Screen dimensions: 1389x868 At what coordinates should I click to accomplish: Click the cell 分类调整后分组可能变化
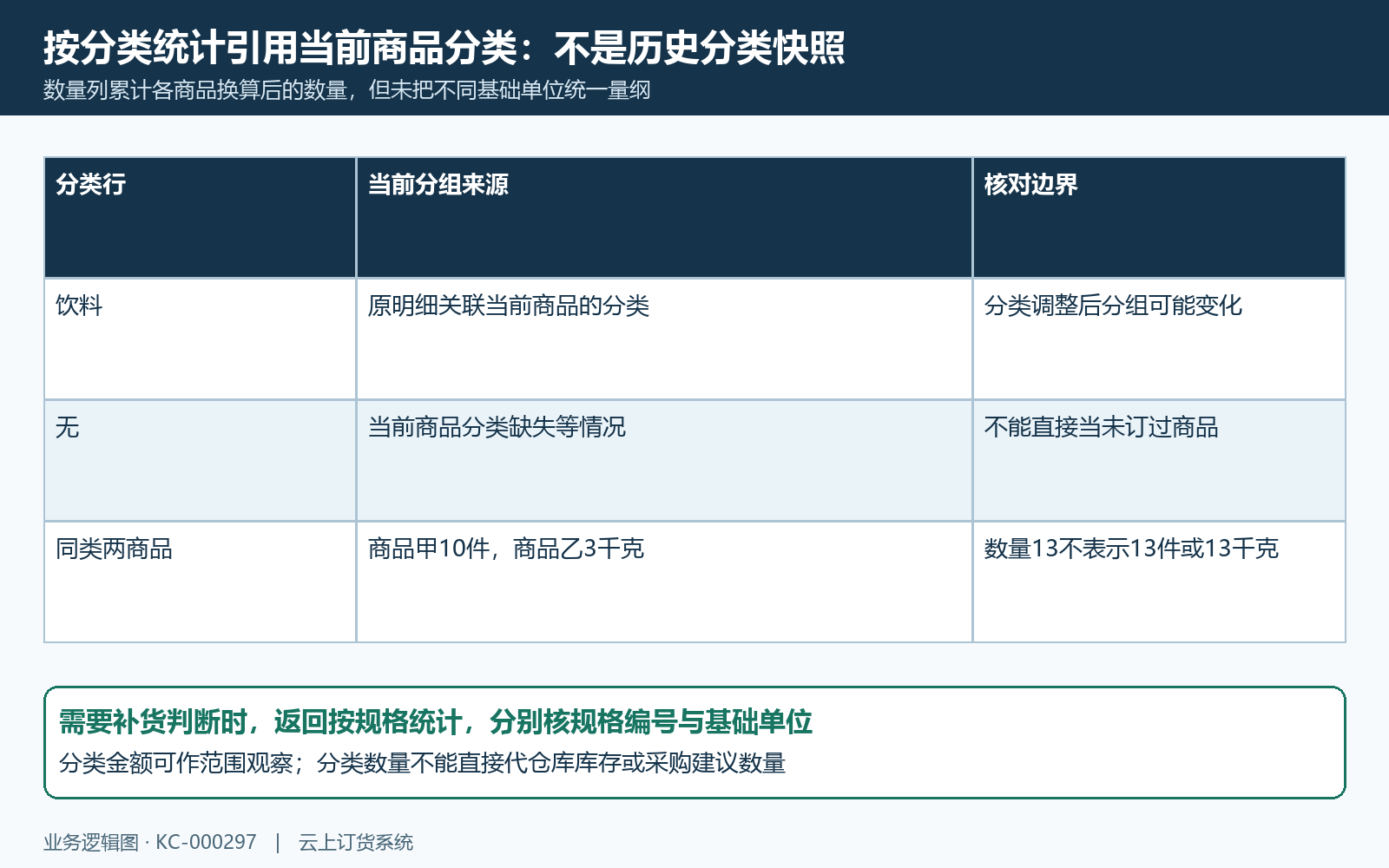[1159, 339]
